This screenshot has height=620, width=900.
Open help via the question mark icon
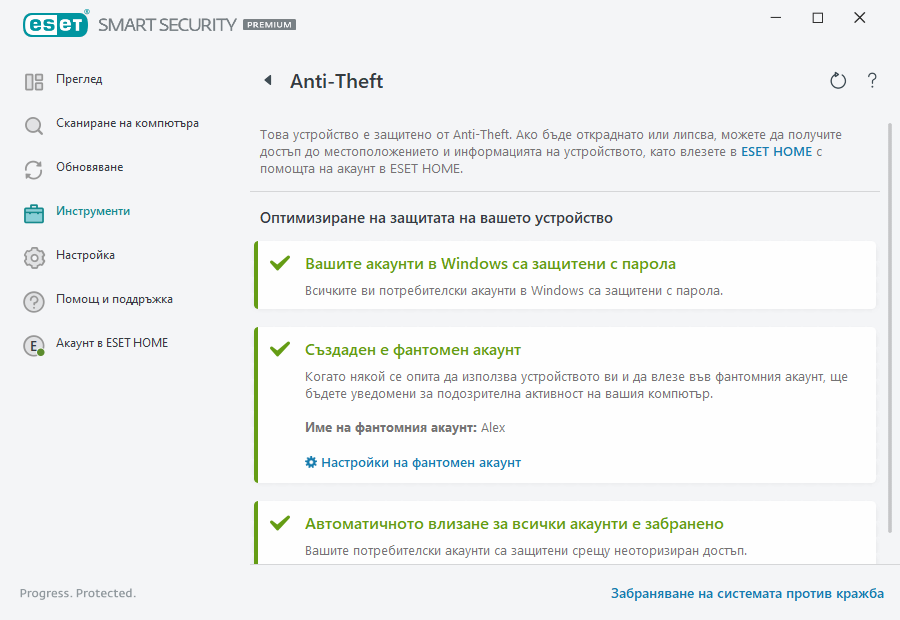[871, 81]
